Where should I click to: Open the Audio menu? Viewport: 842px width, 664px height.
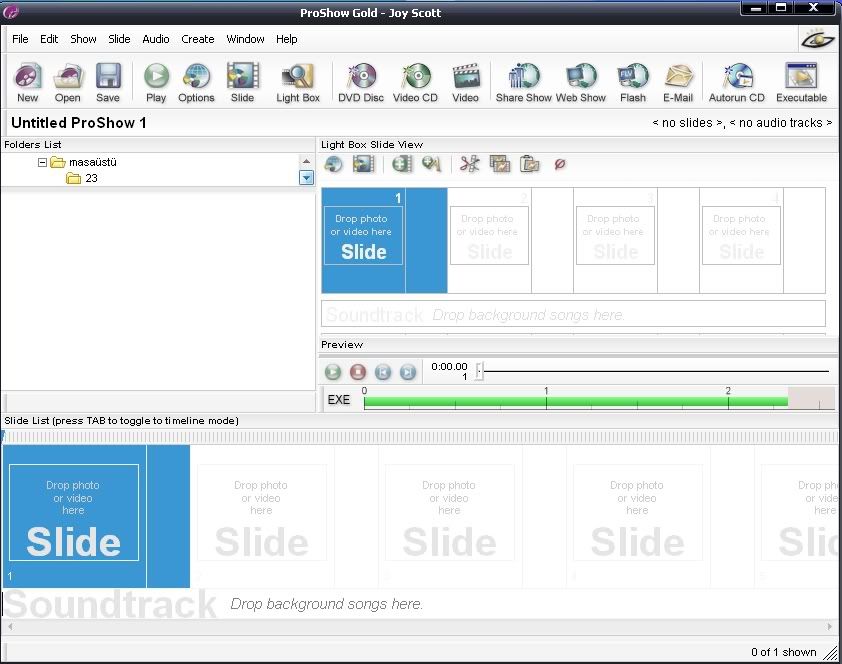156,39
